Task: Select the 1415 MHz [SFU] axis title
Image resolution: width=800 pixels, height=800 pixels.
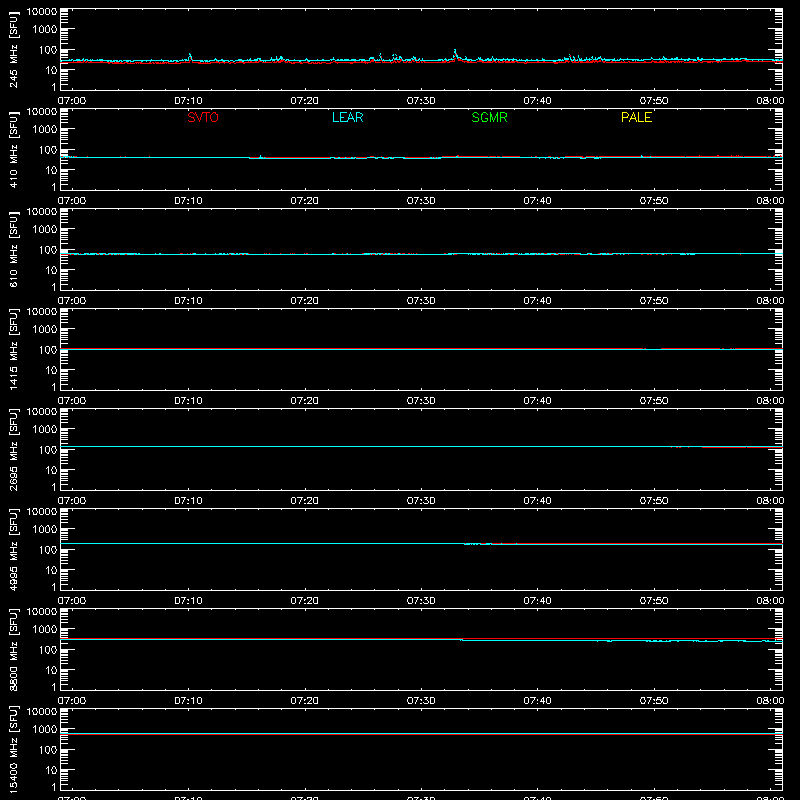Action: [x=13, y=349]
